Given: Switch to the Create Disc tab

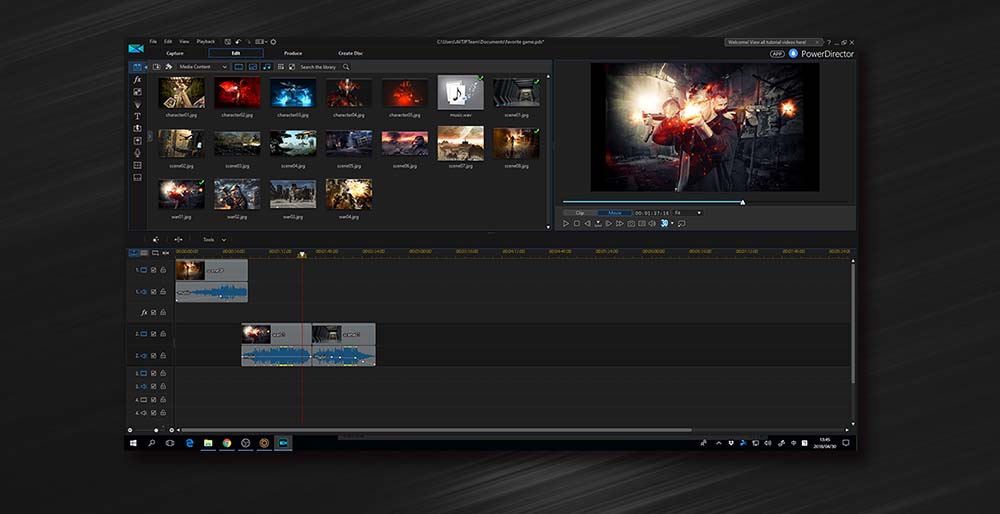Looking at the screenshot, I should click(x=350, y=54).
